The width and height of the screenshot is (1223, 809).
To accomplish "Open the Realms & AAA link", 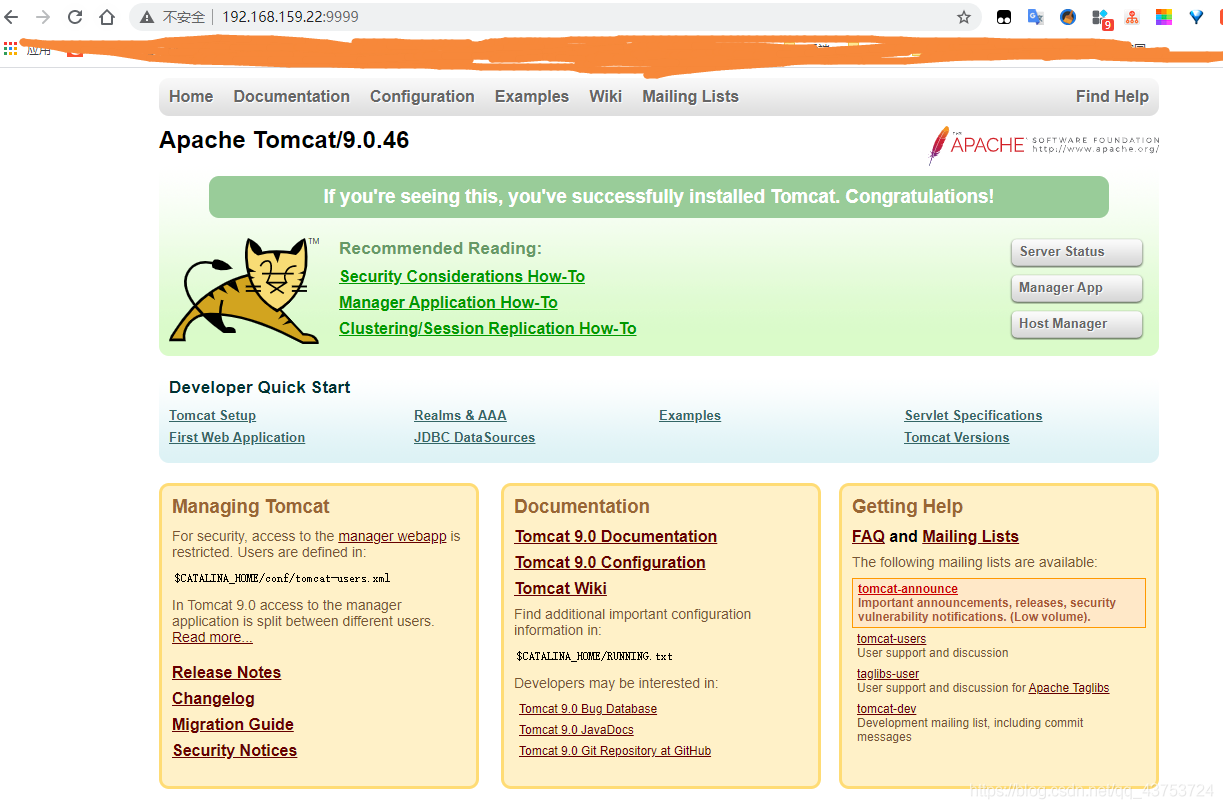I will [x=460, y=415].
